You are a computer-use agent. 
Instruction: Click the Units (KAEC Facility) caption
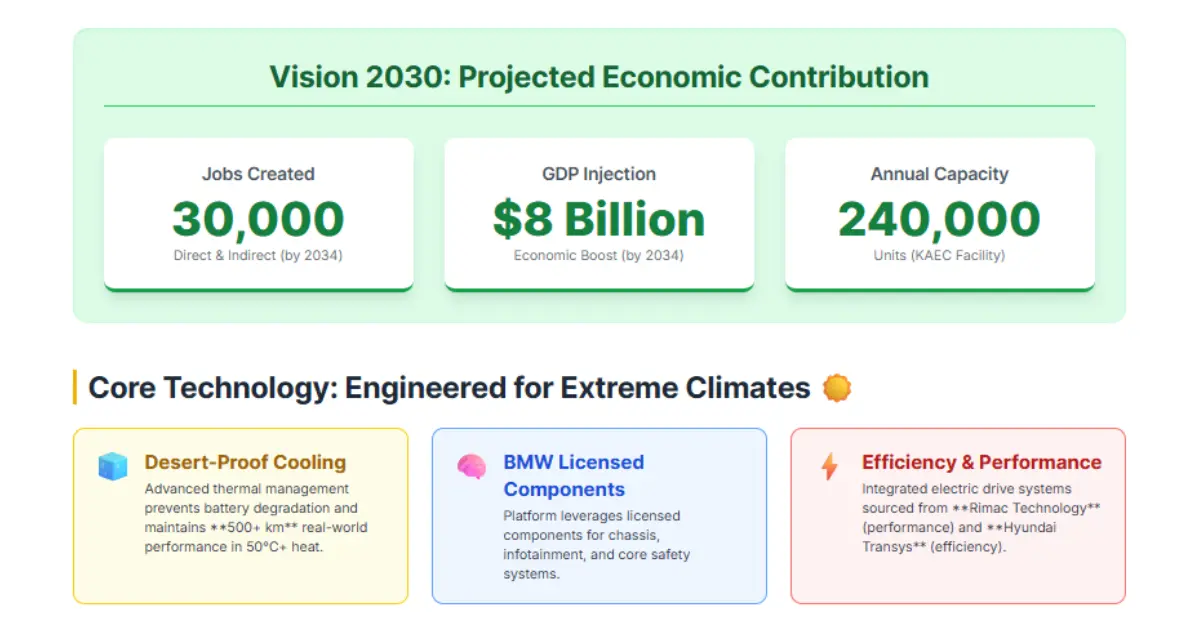(x=939, y=255)
